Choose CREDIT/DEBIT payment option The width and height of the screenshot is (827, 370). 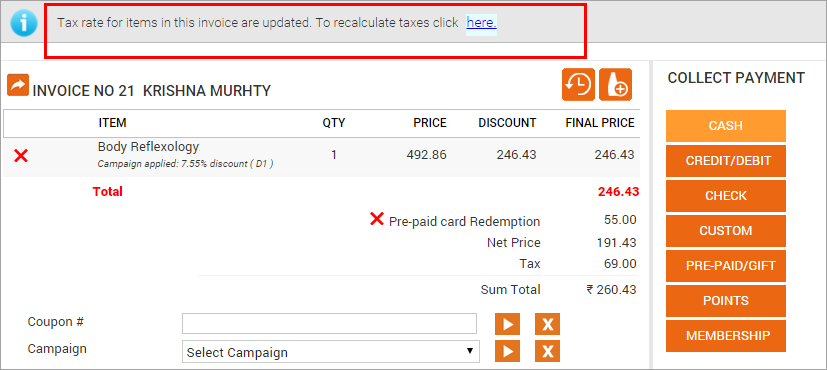[726, 161]
